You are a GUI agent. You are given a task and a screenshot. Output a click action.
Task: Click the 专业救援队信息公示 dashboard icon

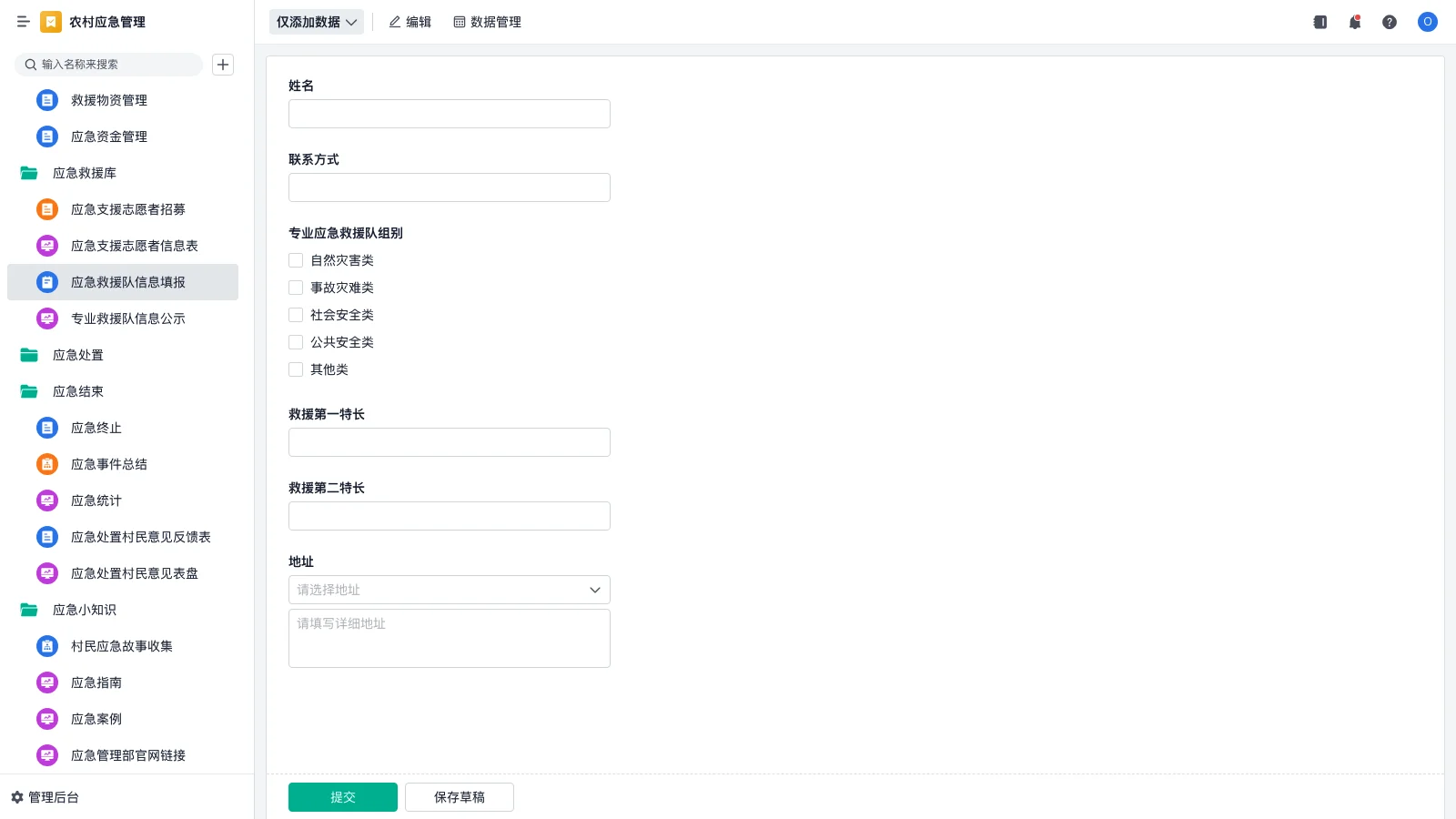pos(47,318)
